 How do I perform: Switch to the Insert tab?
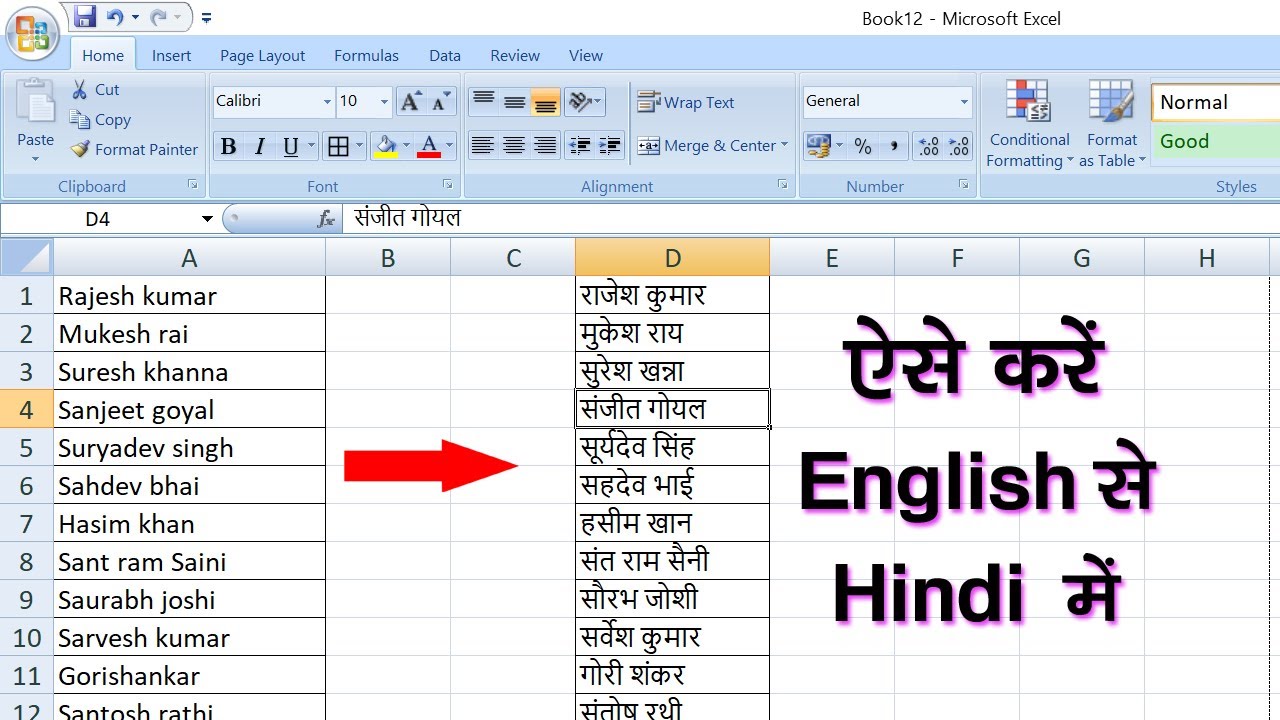(x=171, y=56)
